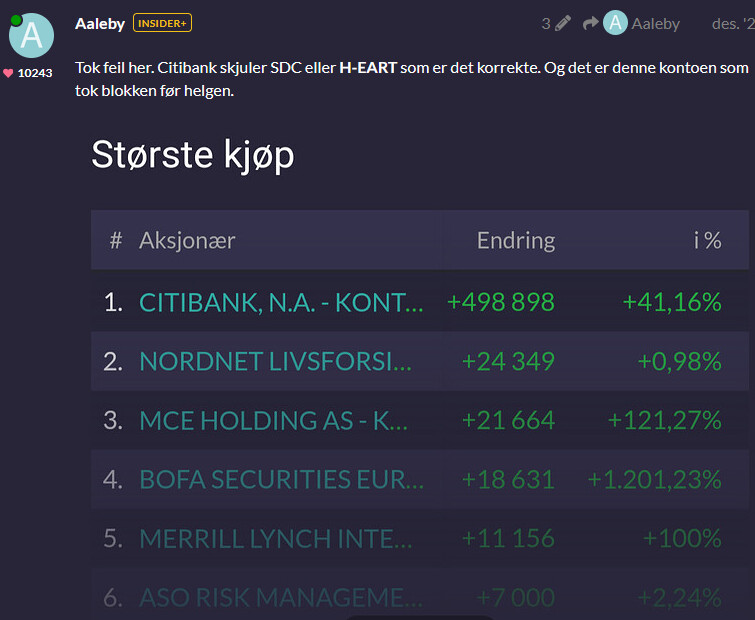Click the Endring column header
The image size is (755, 620).
pyautogui.click(x=515, y=240)
